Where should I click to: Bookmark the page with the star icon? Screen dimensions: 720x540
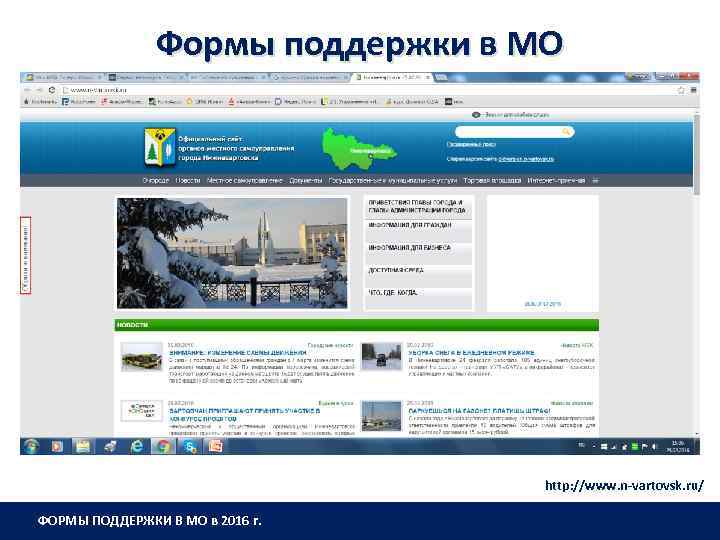pos(681,90)
